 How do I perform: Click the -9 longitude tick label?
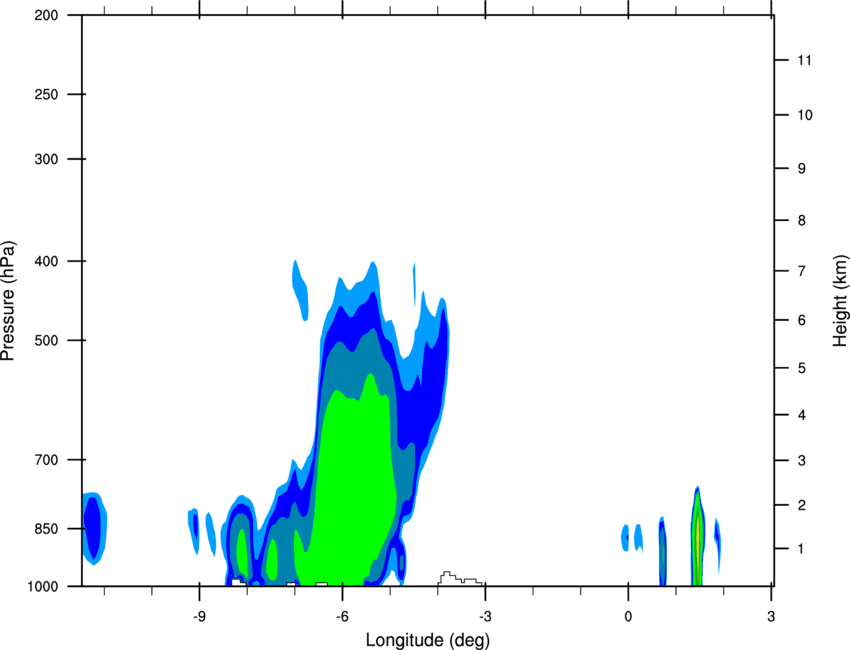(x=199, y=617)
